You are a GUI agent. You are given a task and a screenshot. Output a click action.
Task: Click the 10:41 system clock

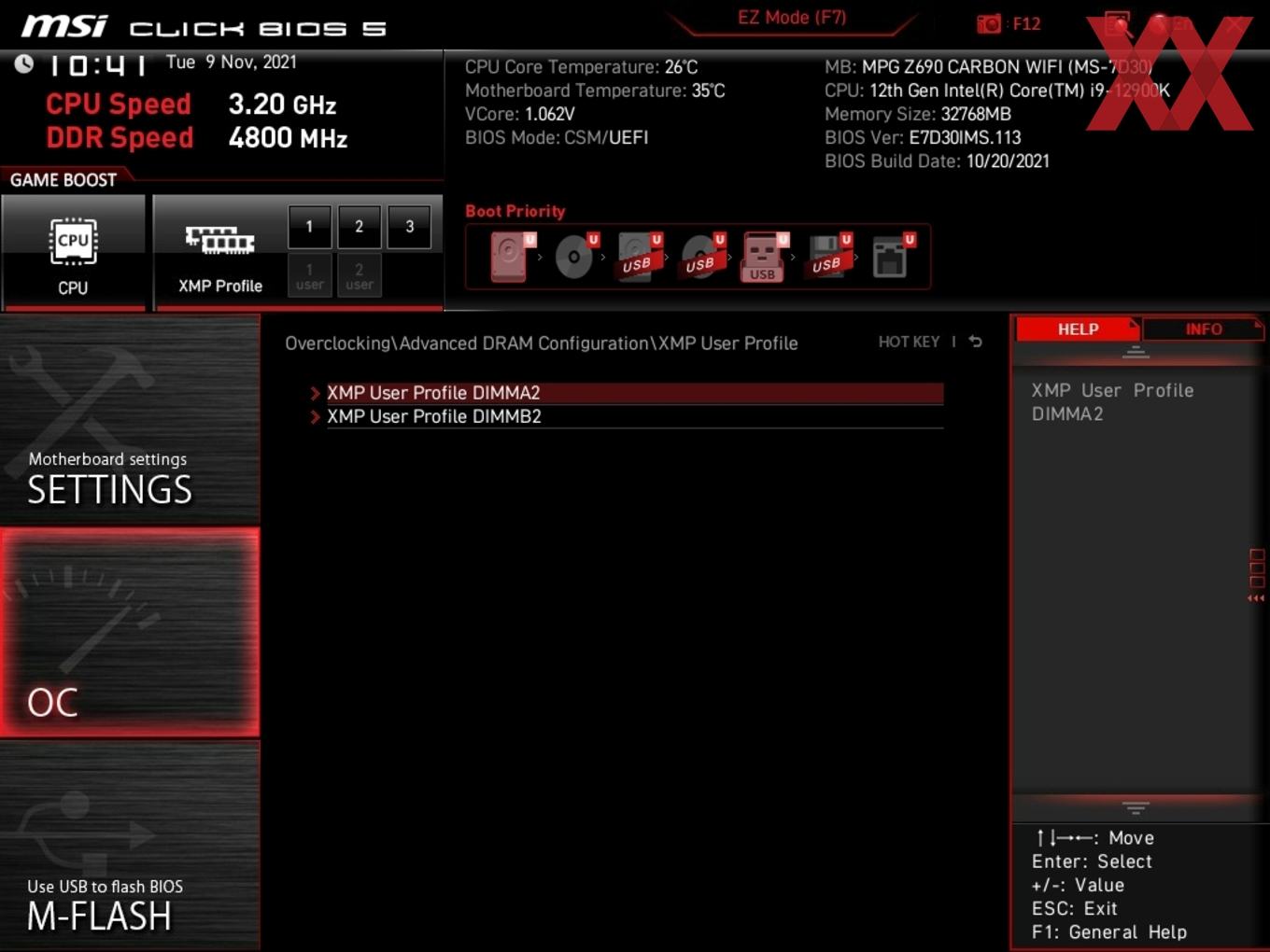(97, 65)
